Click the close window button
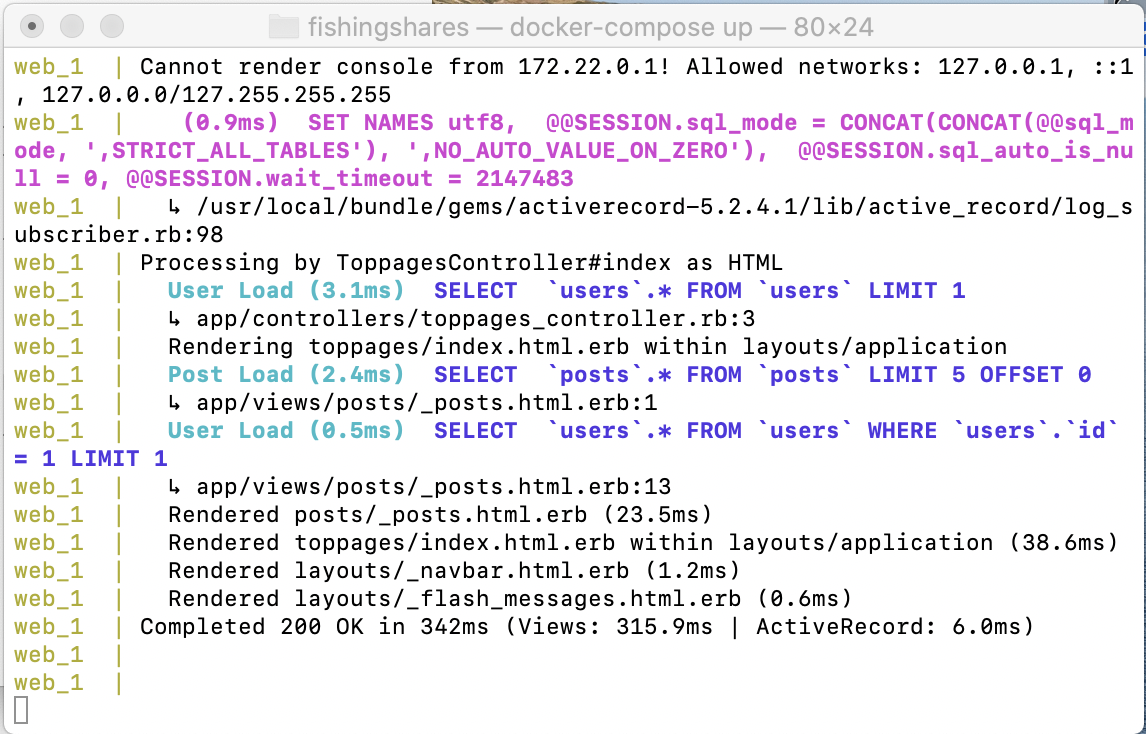The width and height of the screenshot is (1146, 734). [32, 26]
